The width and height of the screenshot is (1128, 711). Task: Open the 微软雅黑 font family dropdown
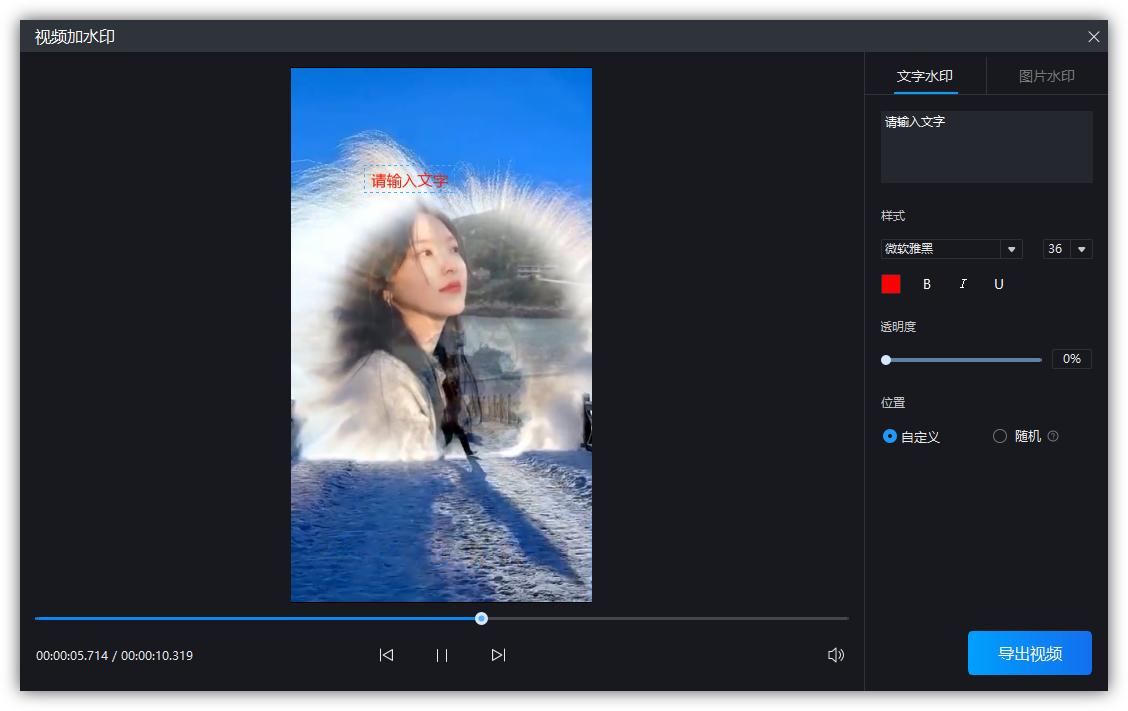point(1011,249)
